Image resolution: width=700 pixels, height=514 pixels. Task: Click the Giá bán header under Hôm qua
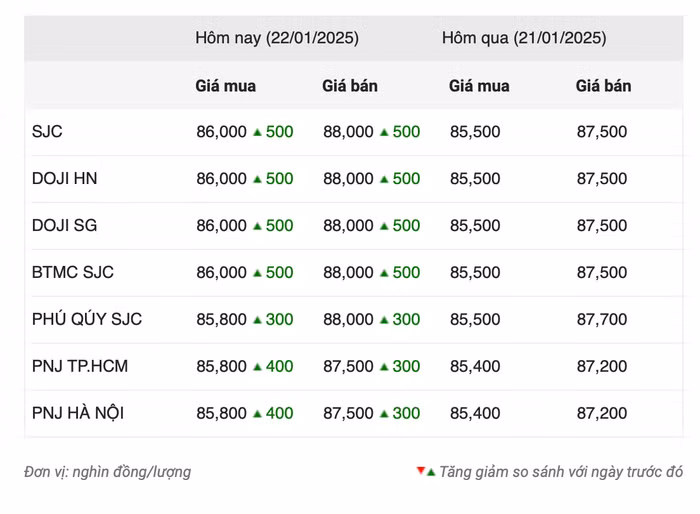pyautogui.click(x=603, y=86)
